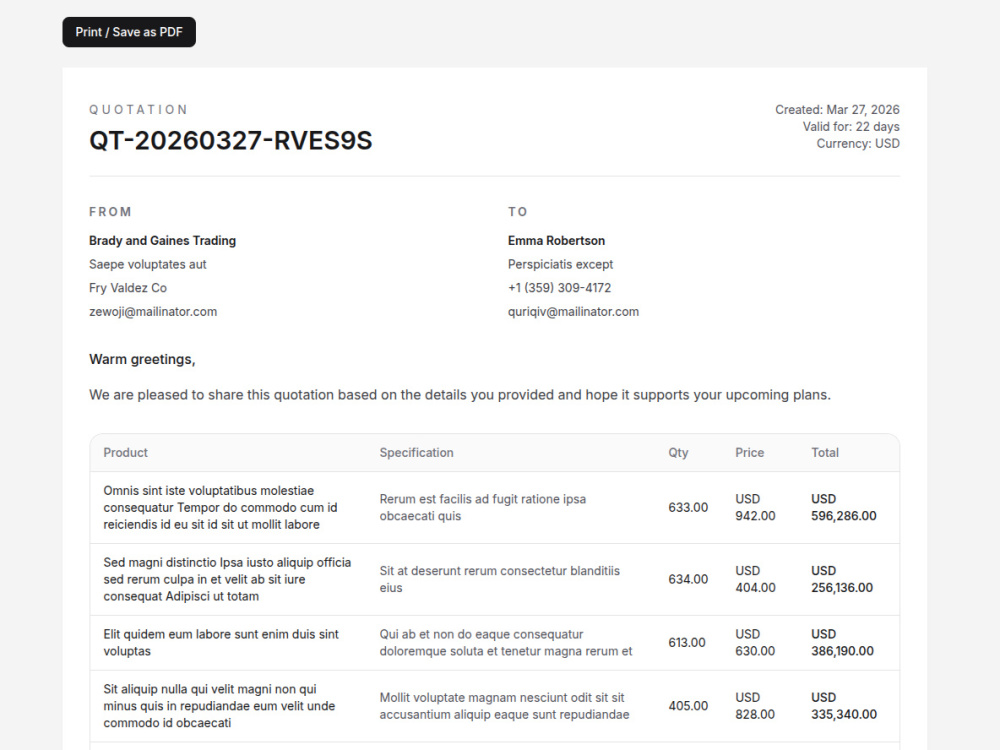Select sender name Brady and Gaines Trading

click(x=163, y=240)
